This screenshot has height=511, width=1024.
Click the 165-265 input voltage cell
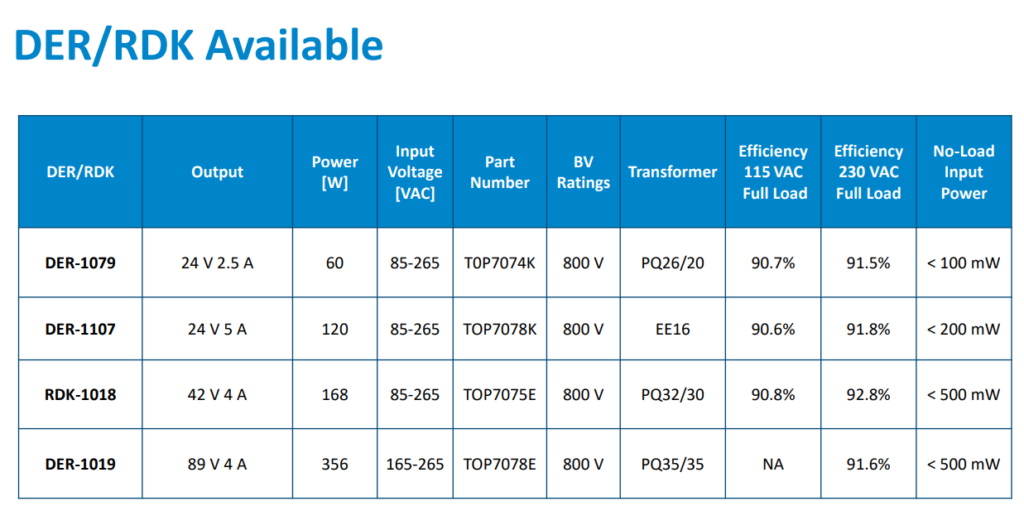point(415,464)
